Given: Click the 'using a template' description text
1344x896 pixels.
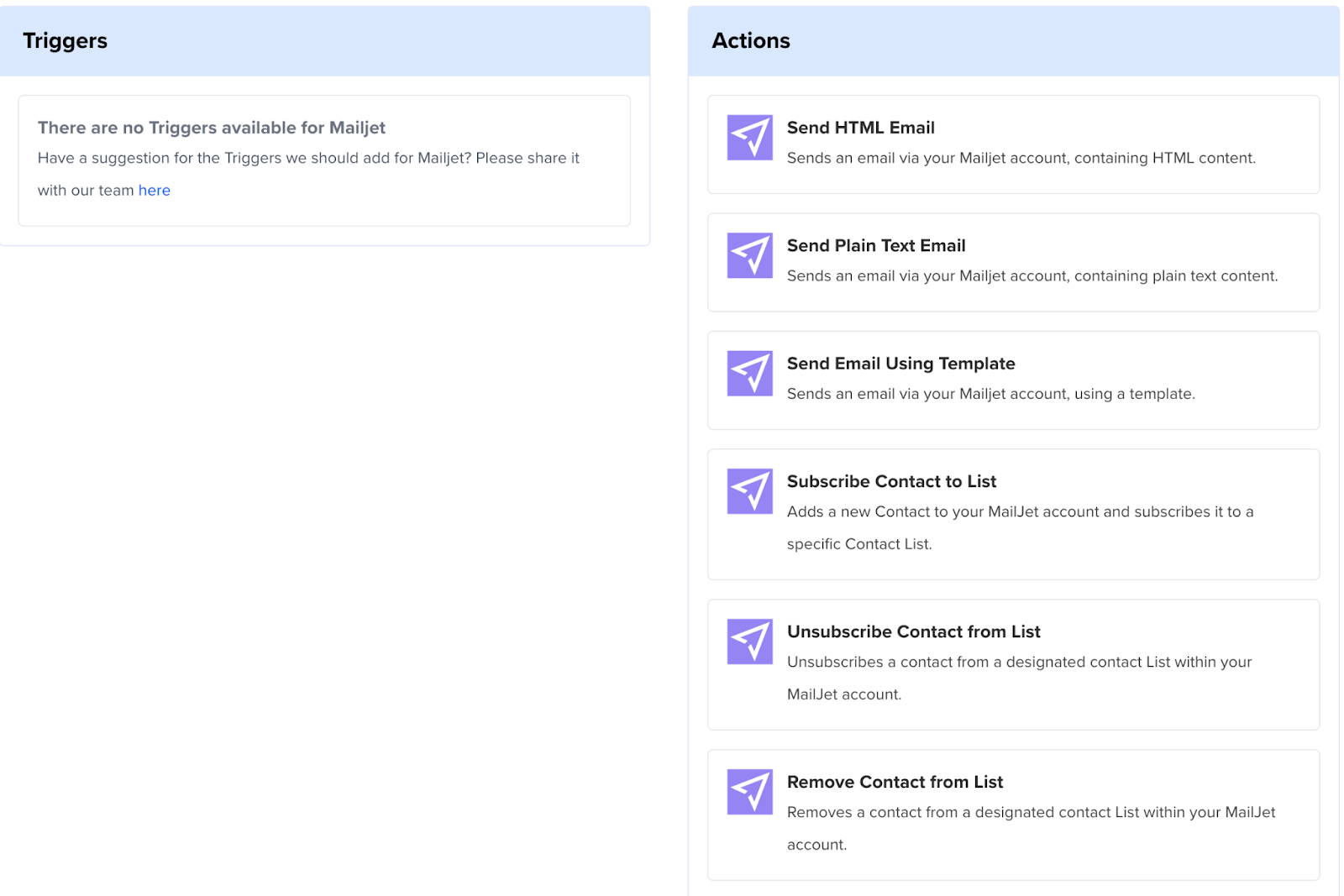Looking at the screenshot, I should pyautogui.click(x=990, y=394).
